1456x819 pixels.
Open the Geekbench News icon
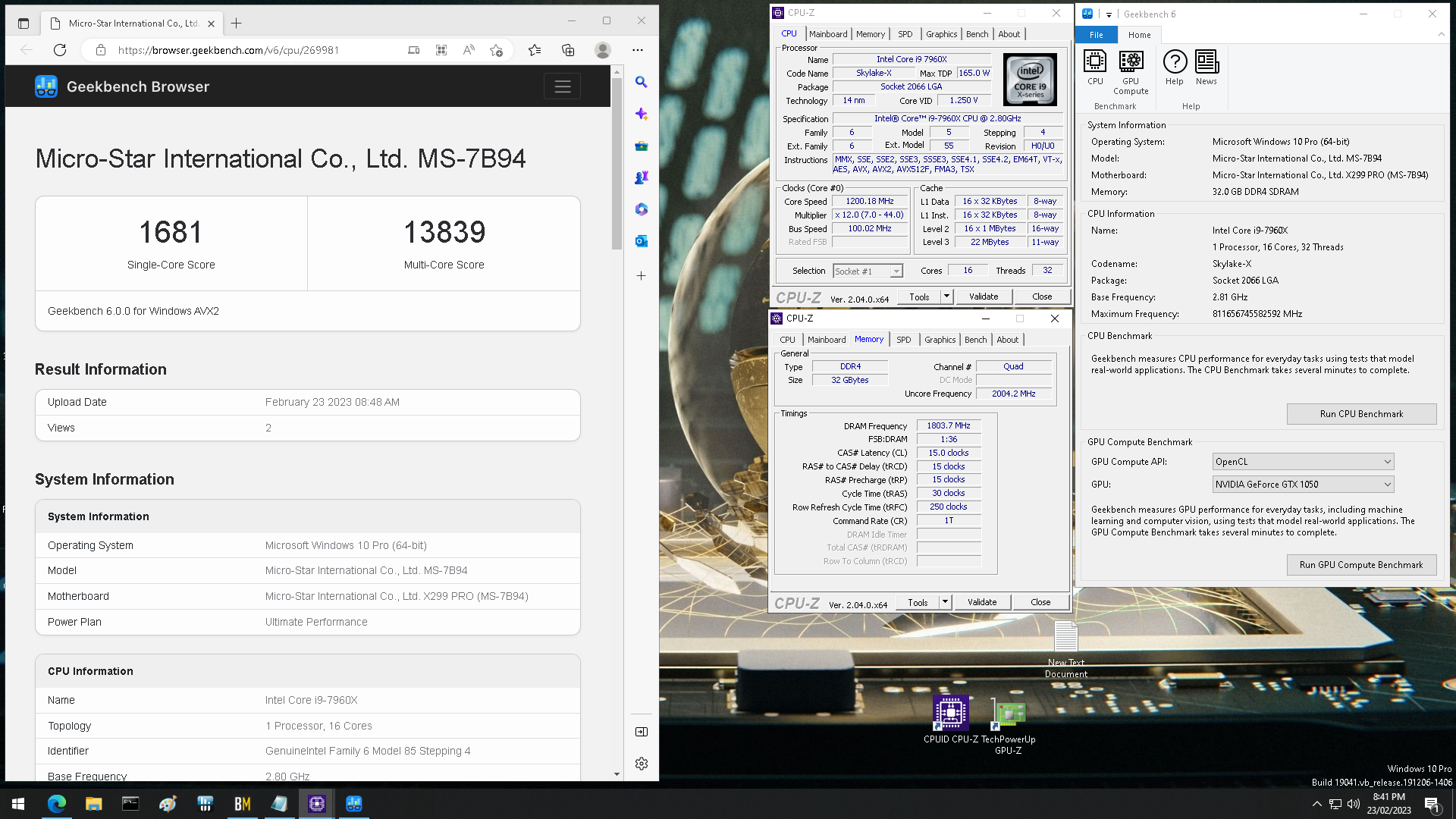click(1207, 67)
